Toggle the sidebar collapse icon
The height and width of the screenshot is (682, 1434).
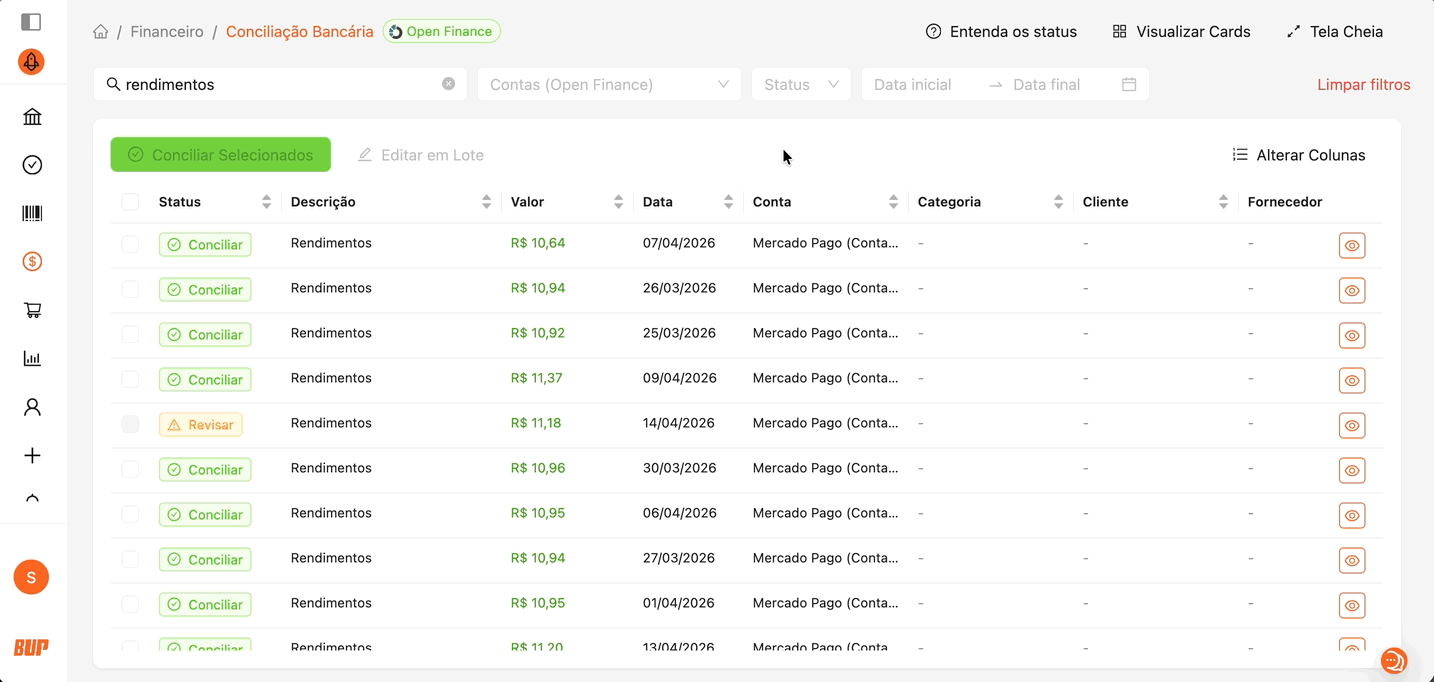tap(31, 22)
